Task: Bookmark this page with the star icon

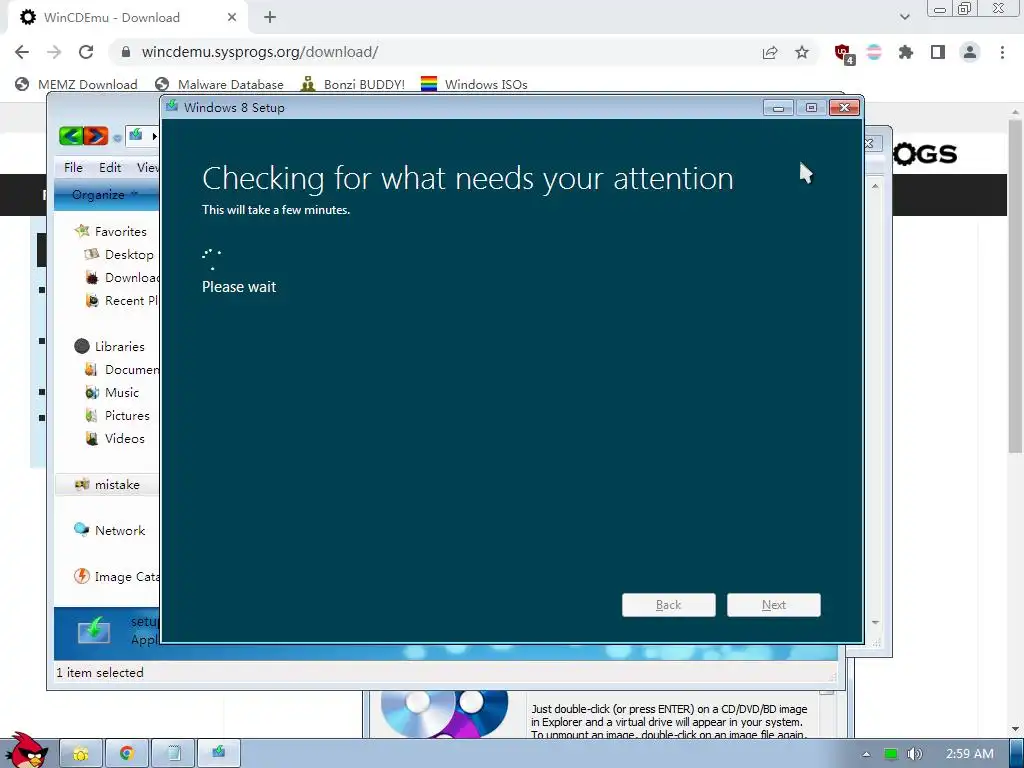Action: point(802,52)
